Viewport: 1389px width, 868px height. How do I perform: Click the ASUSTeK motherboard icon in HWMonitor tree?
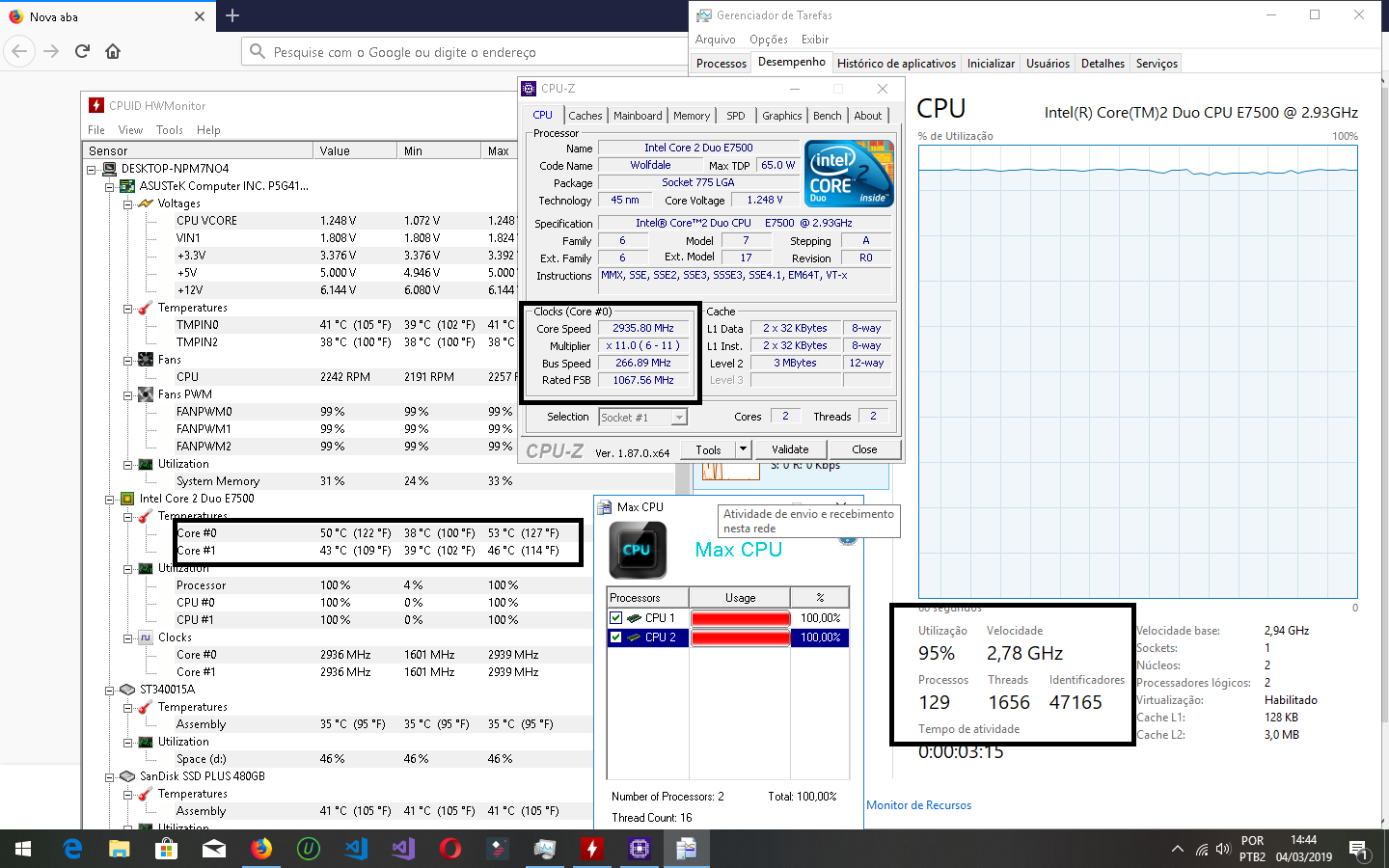tap(127, 186)
